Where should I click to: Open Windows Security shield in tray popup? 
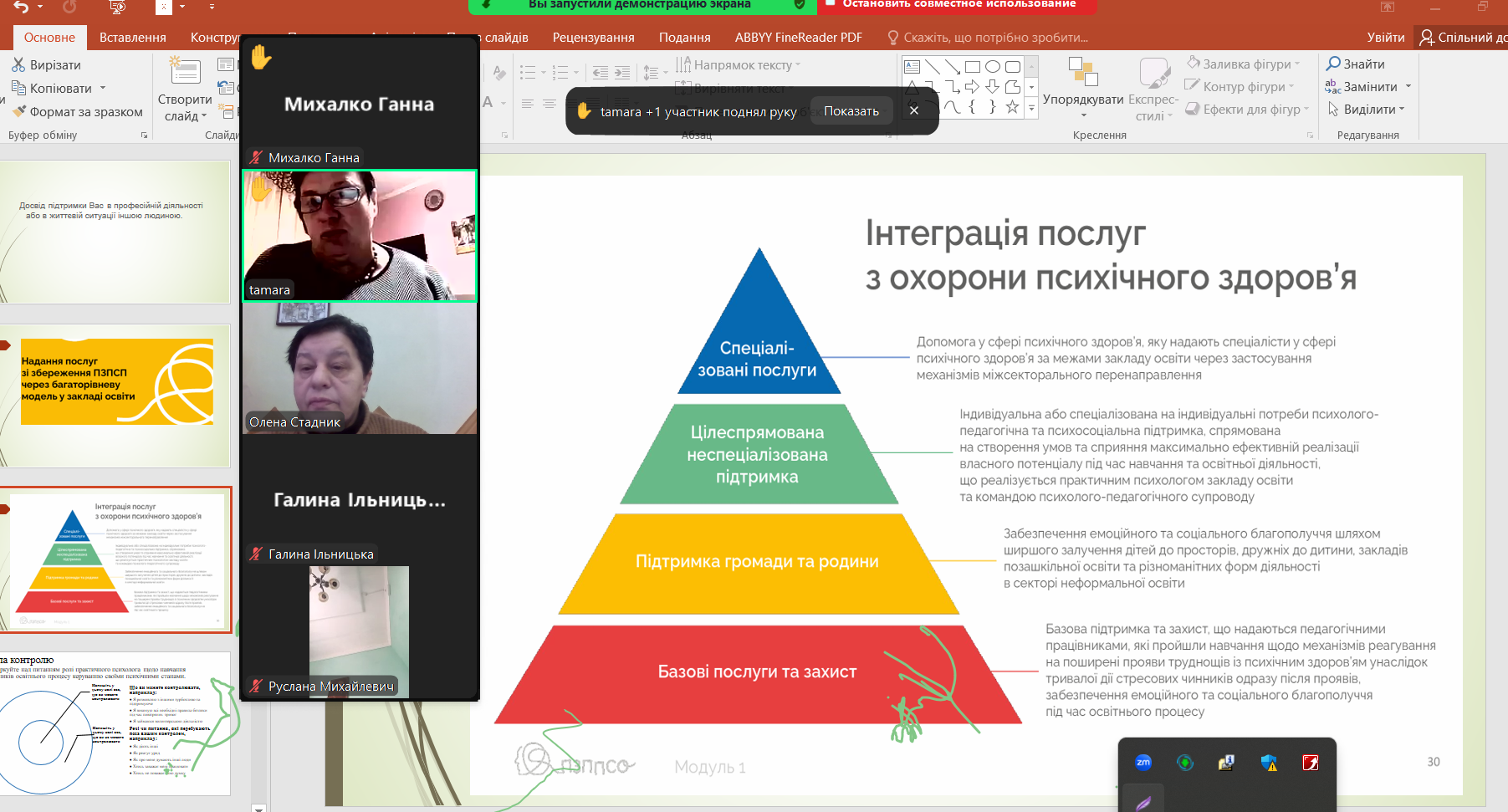[1269, 762]
